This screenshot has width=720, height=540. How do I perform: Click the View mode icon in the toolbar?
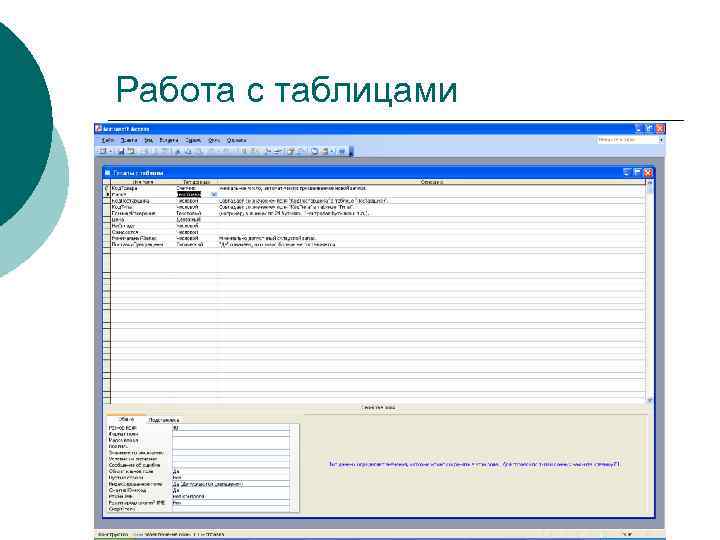(103, 151)
